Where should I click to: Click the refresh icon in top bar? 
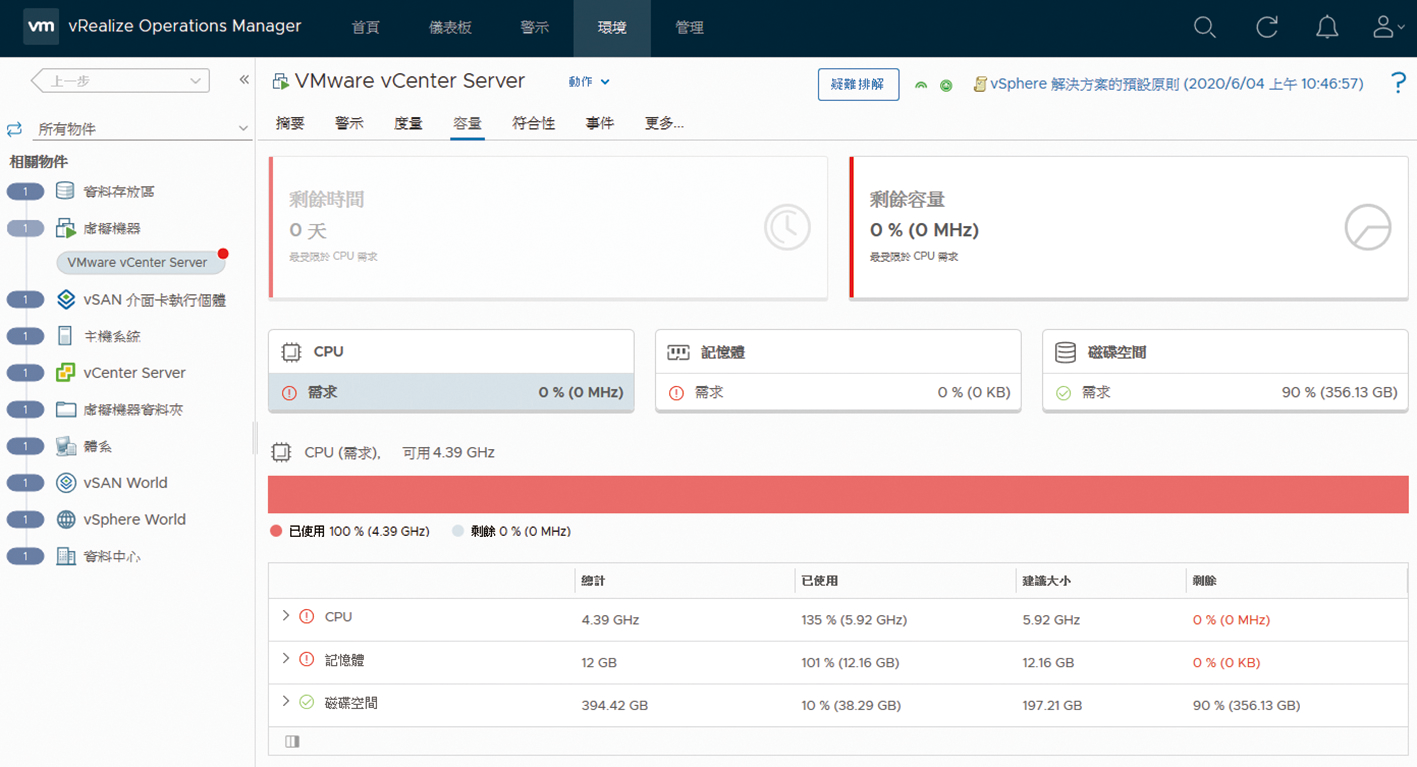pyautogui.click(x=1267, y=28)
